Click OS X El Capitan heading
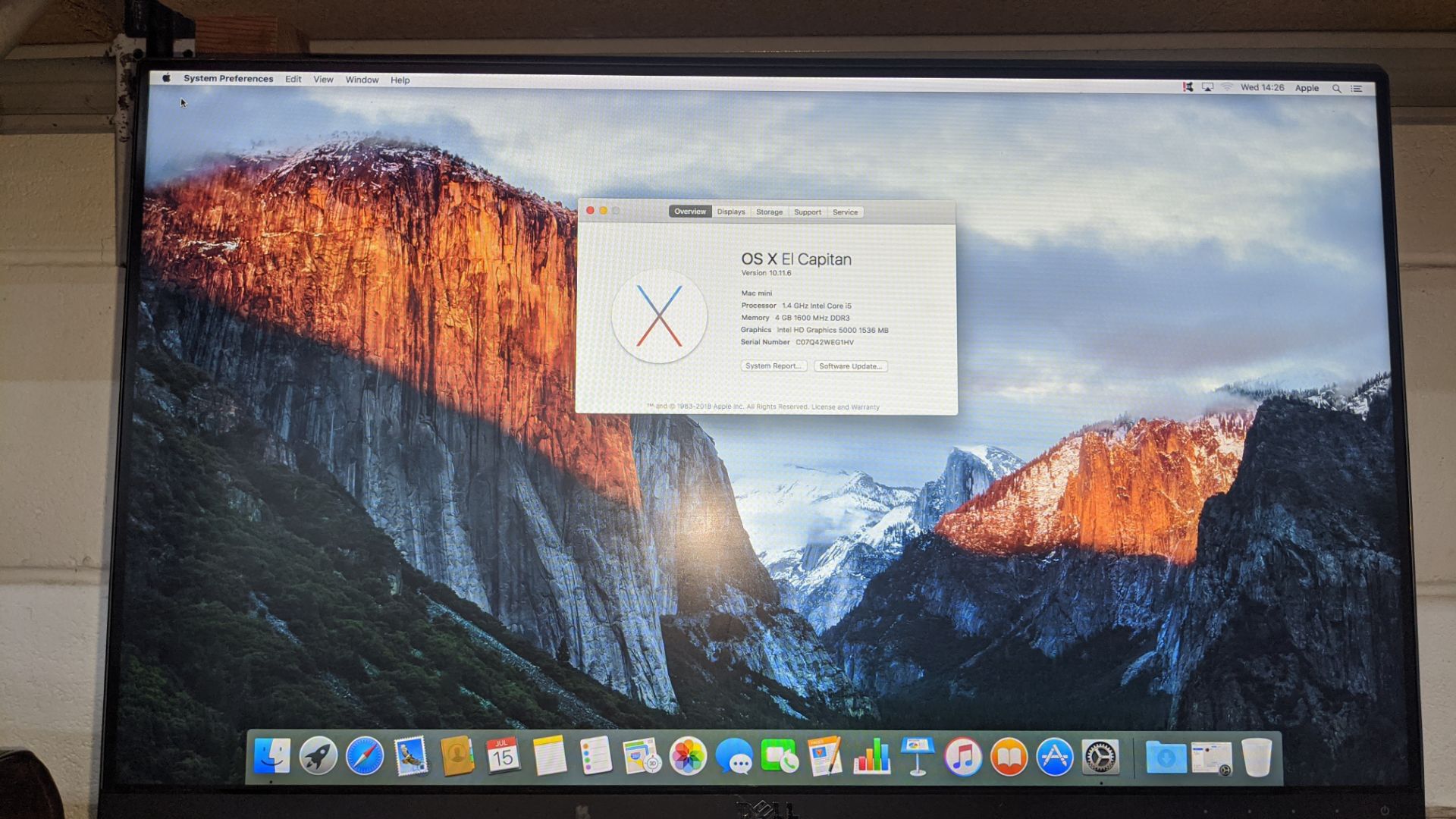The height and width of the screenshot is (819, 1456). point(796,259)
